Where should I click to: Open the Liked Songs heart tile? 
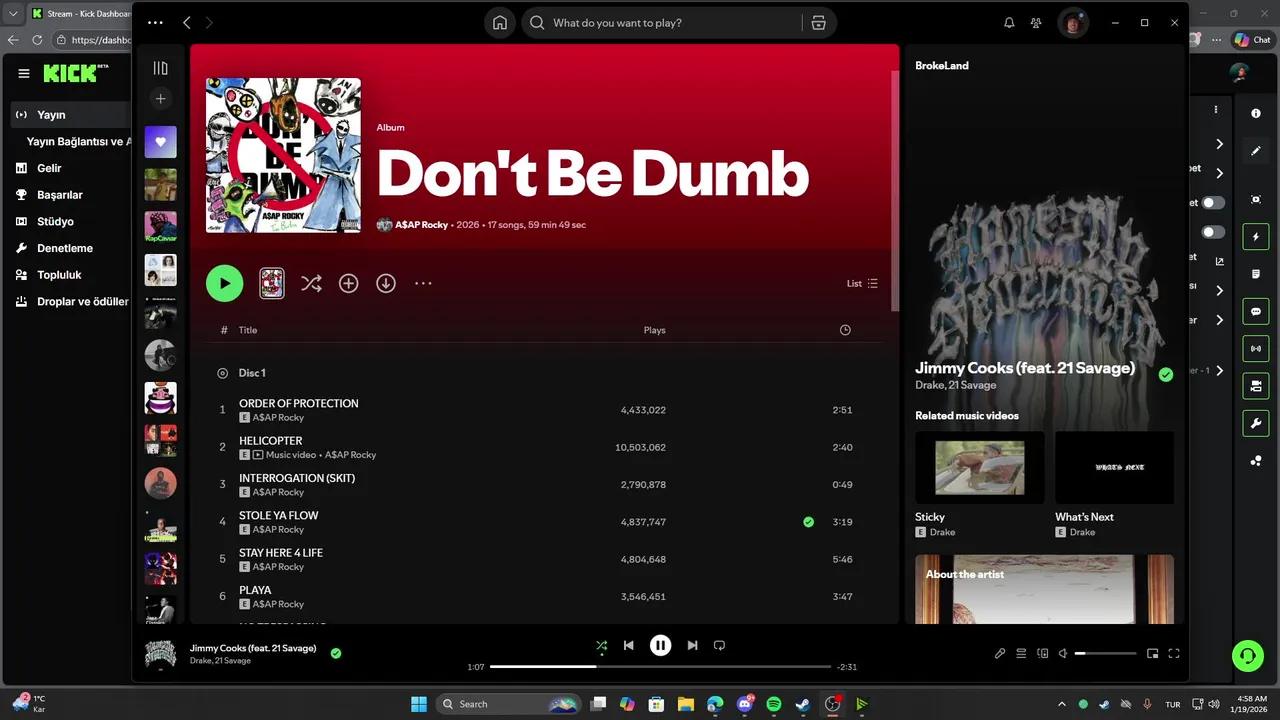tap(160, 142)
